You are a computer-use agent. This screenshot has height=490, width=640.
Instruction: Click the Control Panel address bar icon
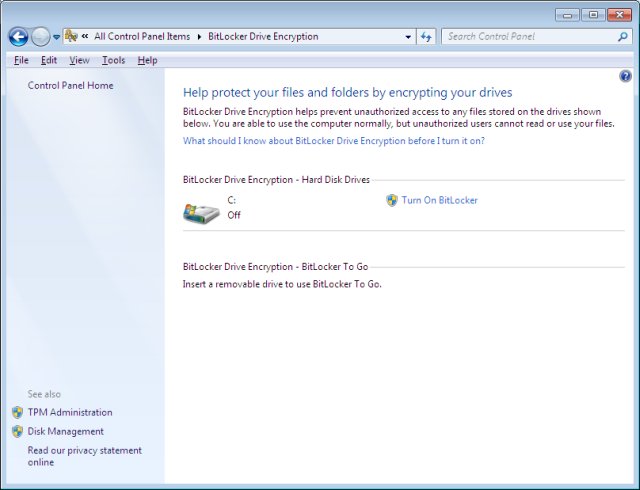point(71,36)
